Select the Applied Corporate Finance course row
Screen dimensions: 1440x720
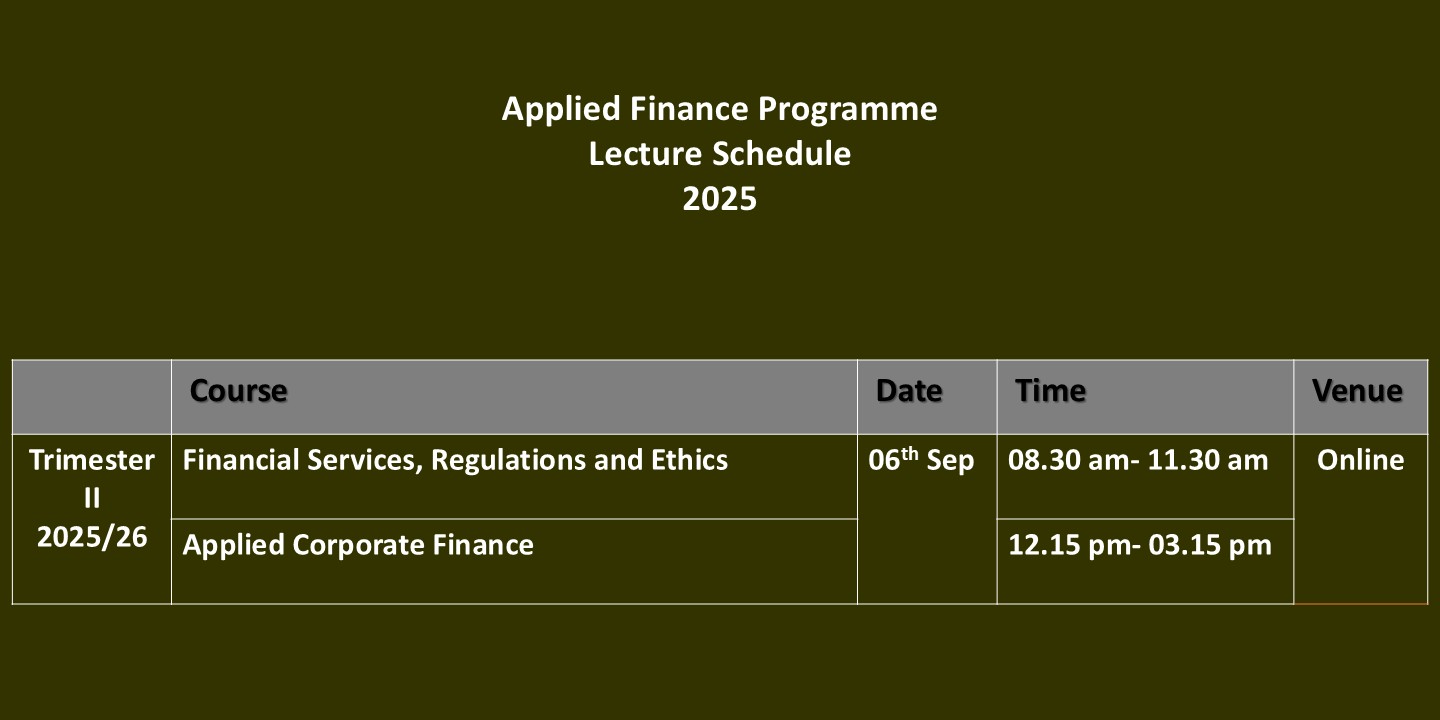click(x=514, y=561)
